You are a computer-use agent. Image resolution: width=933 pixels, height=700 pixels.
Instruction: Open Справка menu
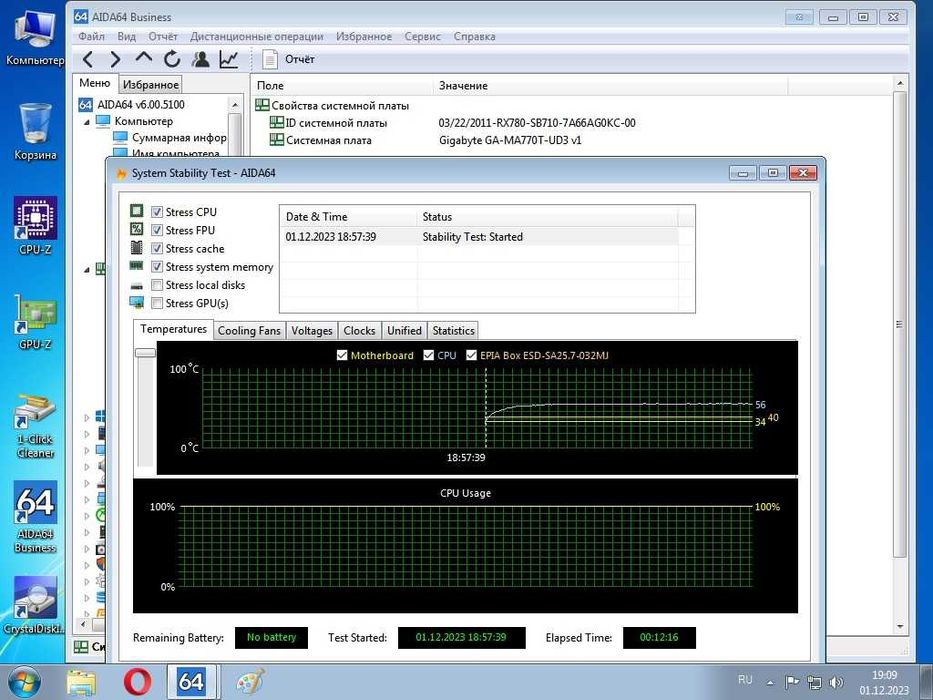click(474, 36)
